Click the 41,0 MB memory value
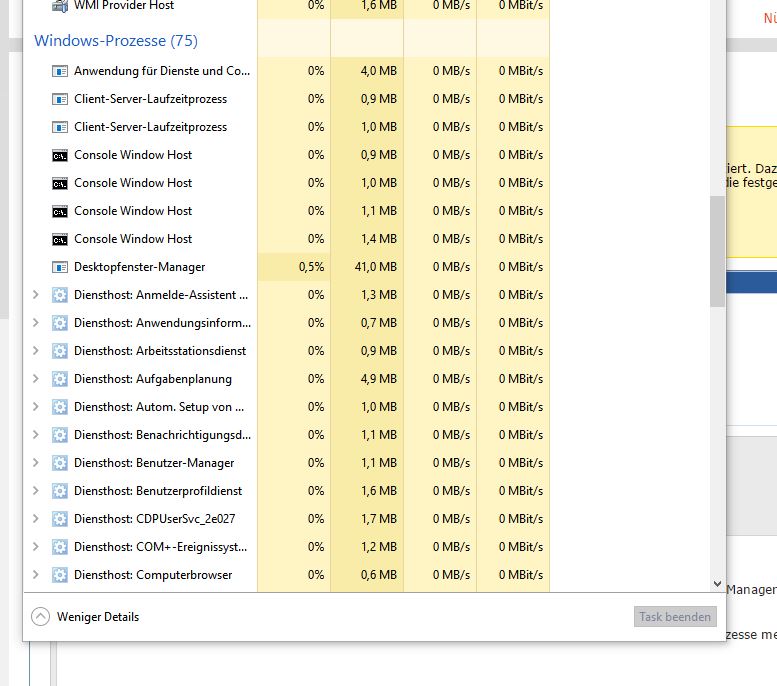 [x=376, y=267]
